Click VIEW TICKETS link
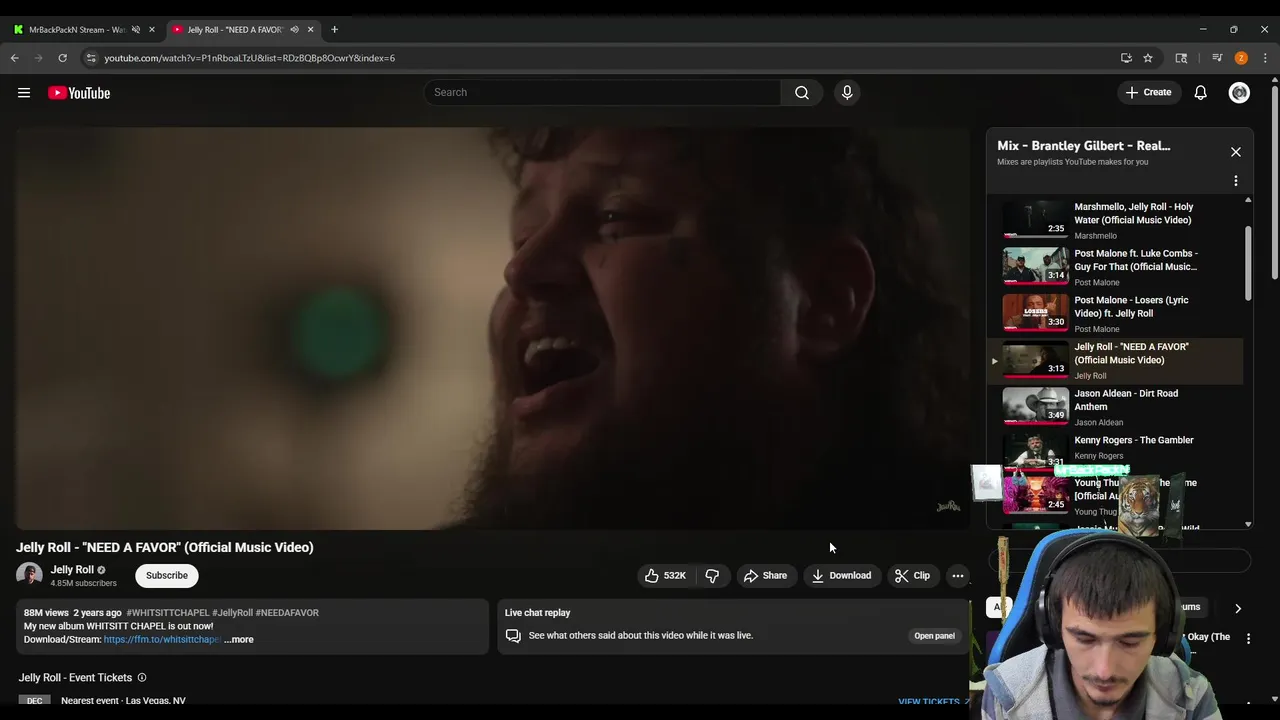Screen dimensions: 1280x720 click(x=929, y=702)
